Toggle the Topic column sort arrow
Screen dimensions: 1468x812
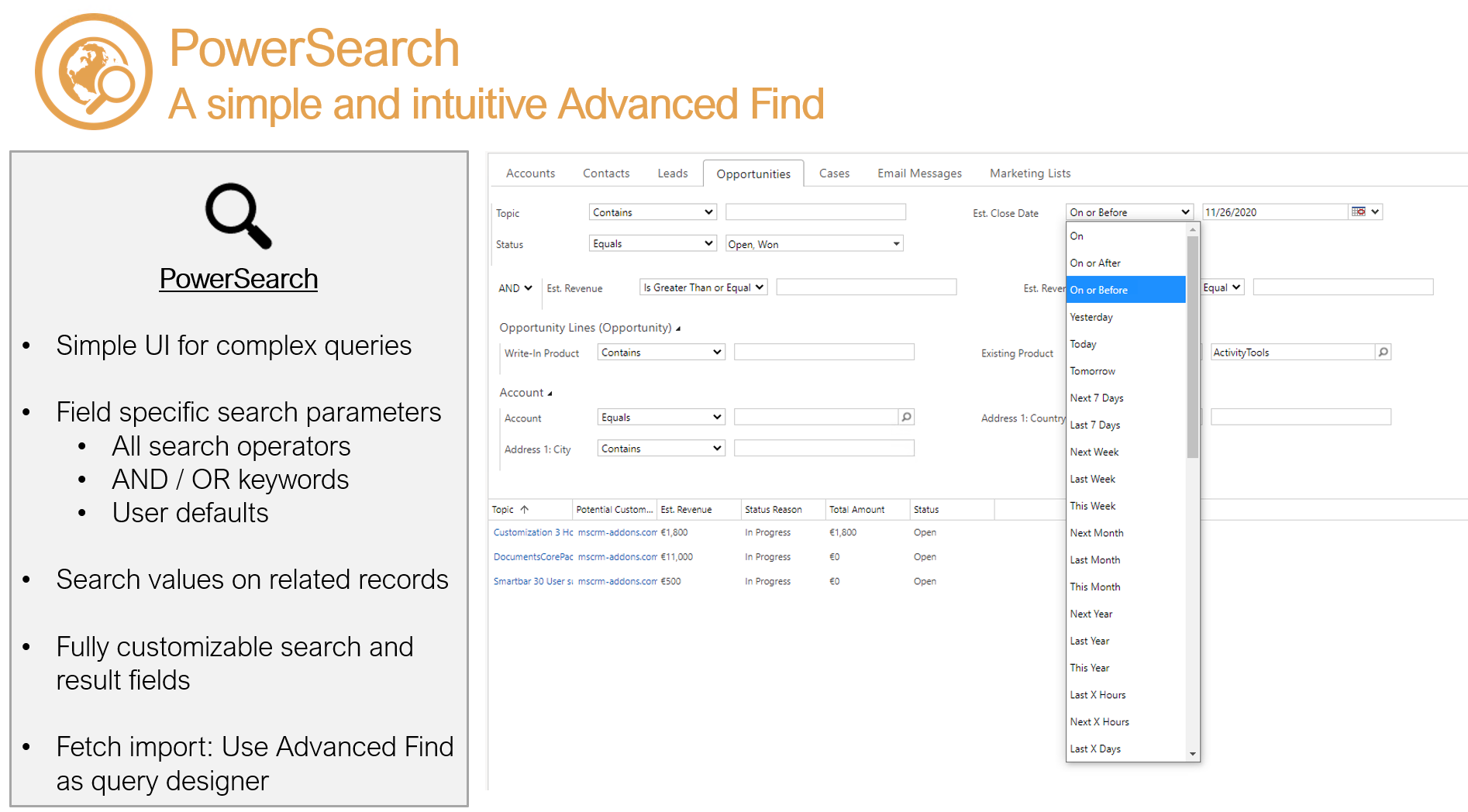(524, 509)
